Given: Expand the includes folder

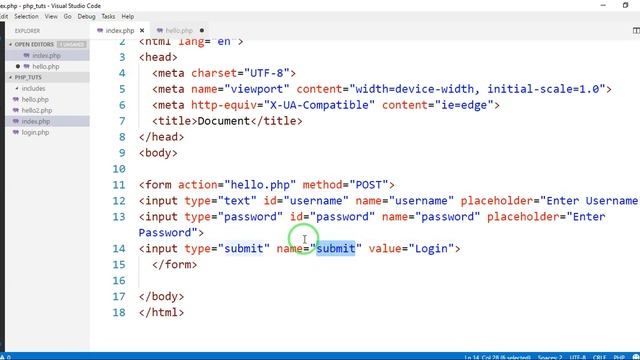Looking at the screenshot, I should point(33,88).
